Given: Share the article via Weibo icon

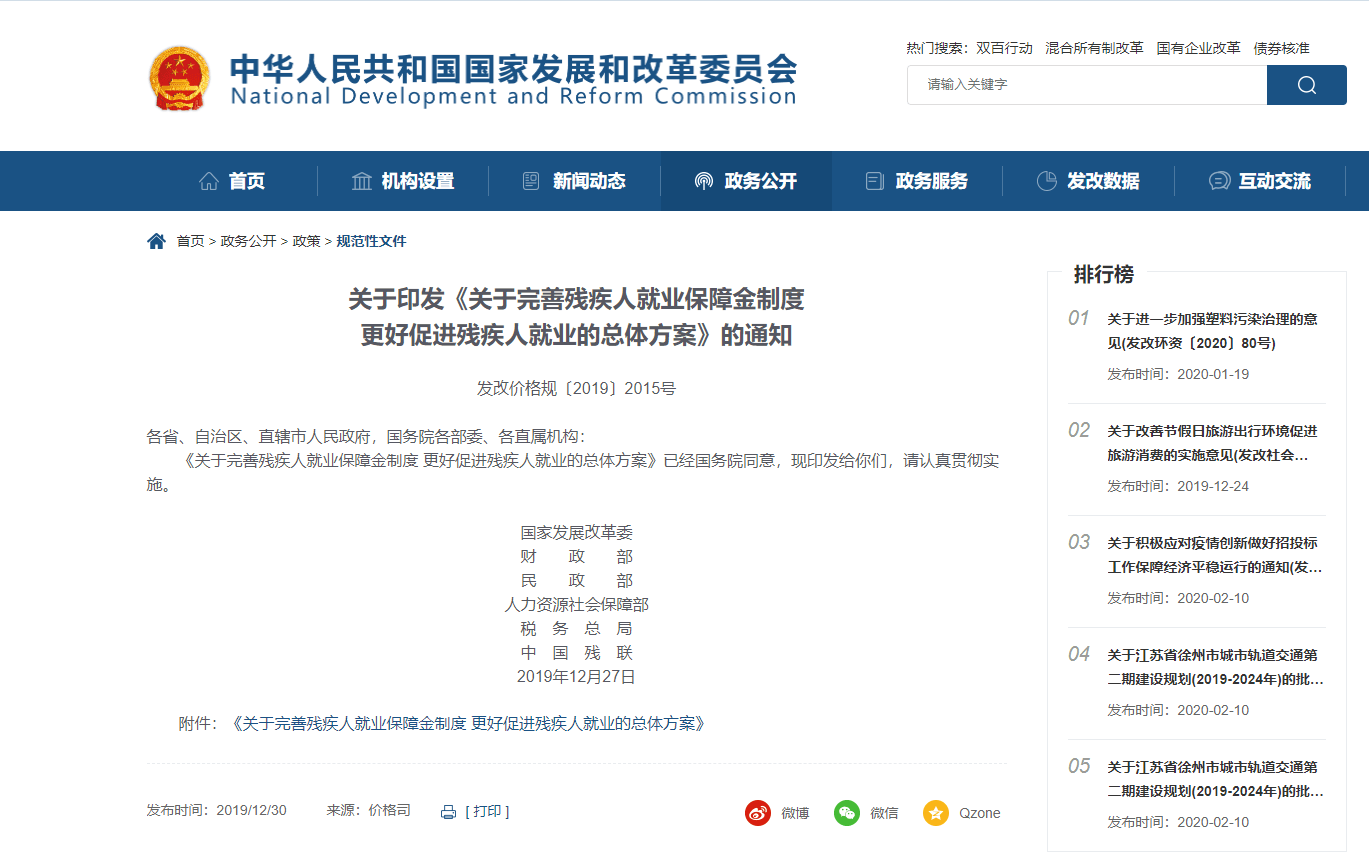Looking at the screenshot, I should click(758, 813).
